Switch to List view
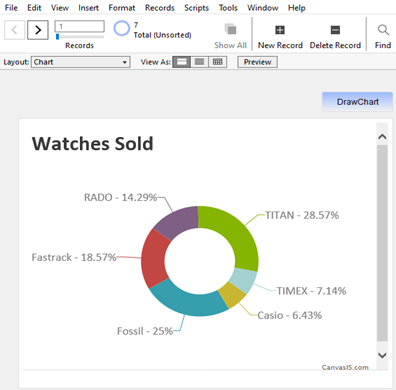 (199, 62)
